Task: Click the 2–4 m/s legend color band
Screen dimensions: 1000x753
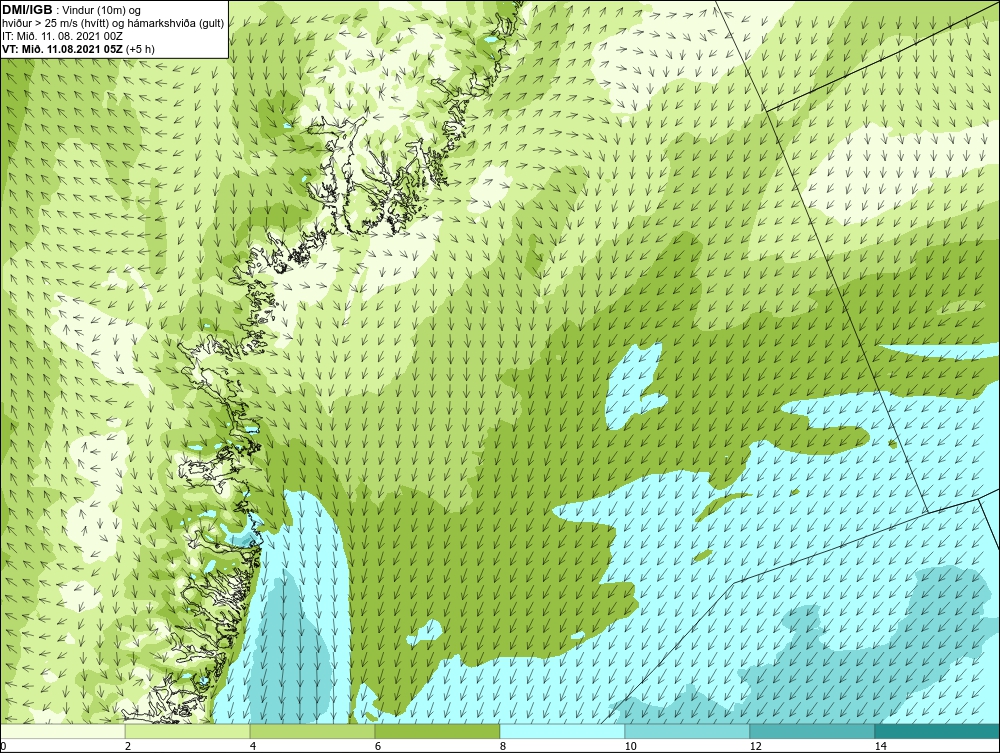Action: [188, 731]
